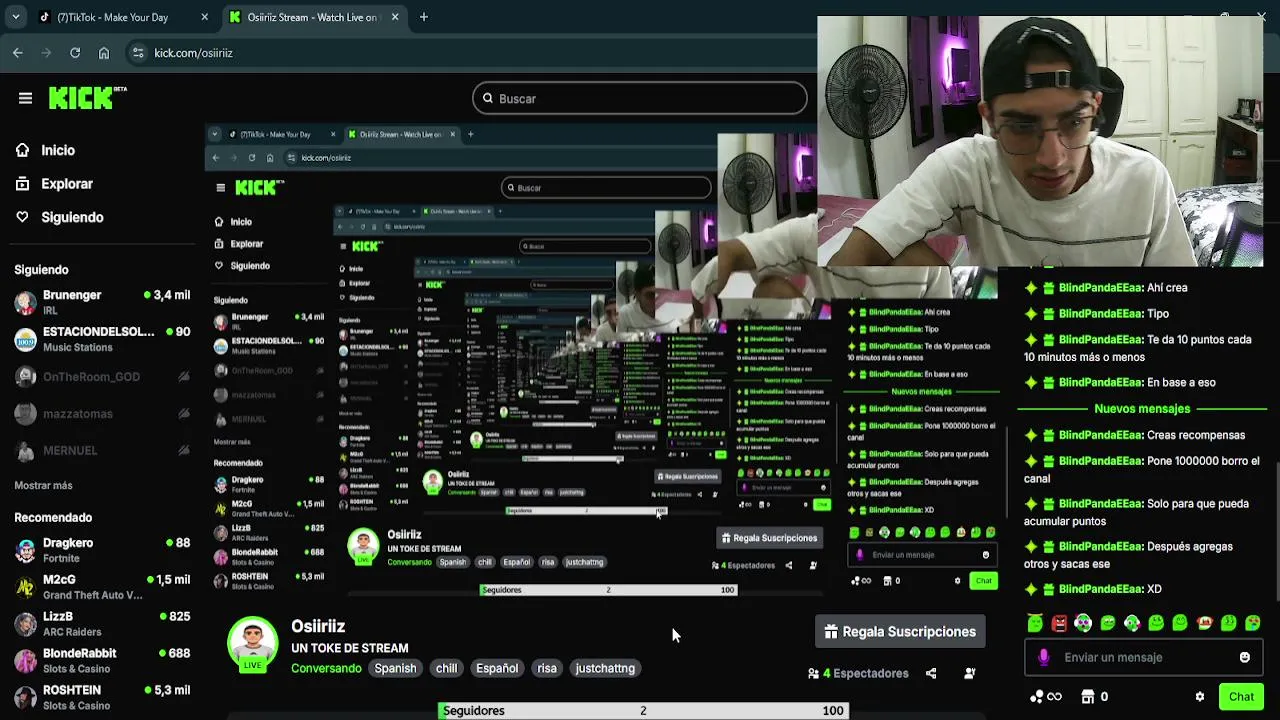Viewport: 1280px width, 720px height.
Task: Click Osiiriiz live avatar below the stream
Action: click(253, 643)
